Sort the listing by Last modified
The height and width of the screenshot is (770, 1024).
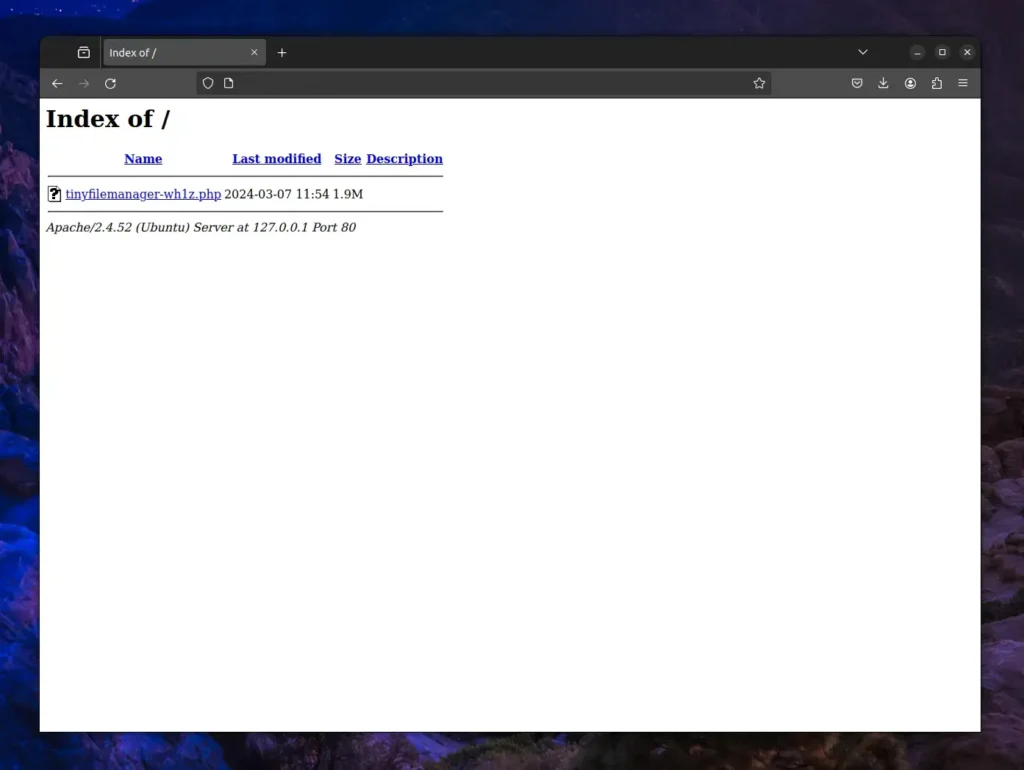[x=276, y=159]
